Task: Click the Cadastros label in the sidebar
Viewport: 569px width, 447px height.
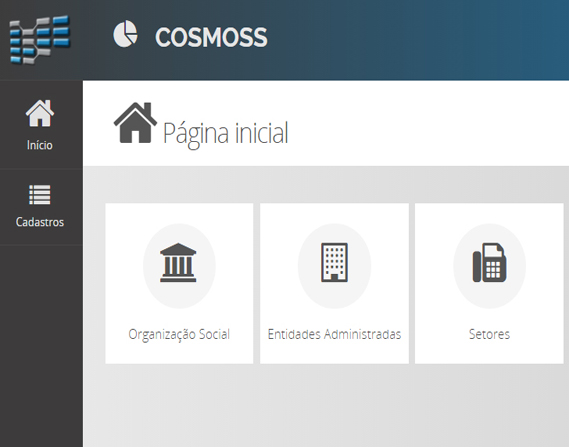Action: point(40,222)
